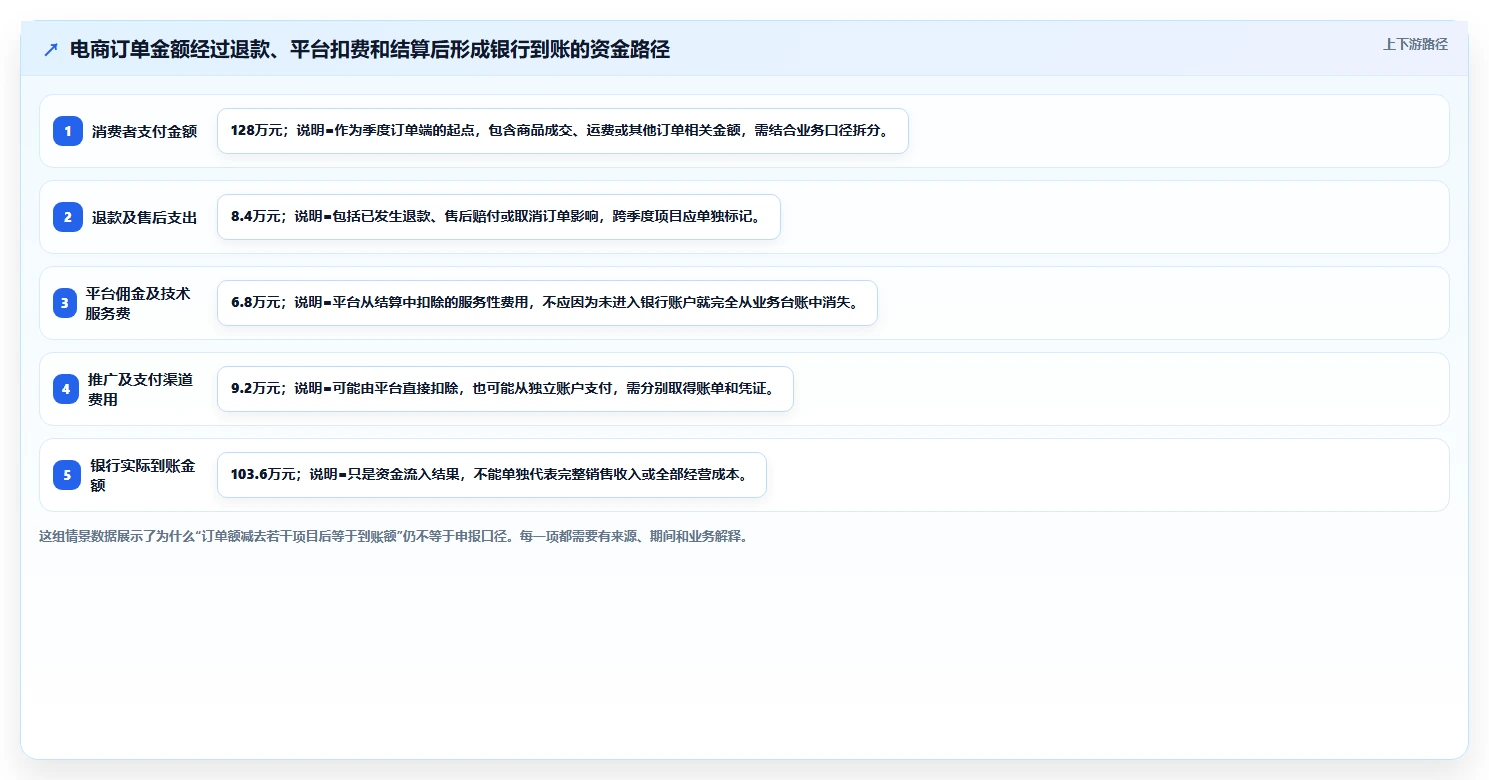Select step badge 4 for 推广及支付渠道费用
Screen dimensions: 1489x780
tap(65, 389)
